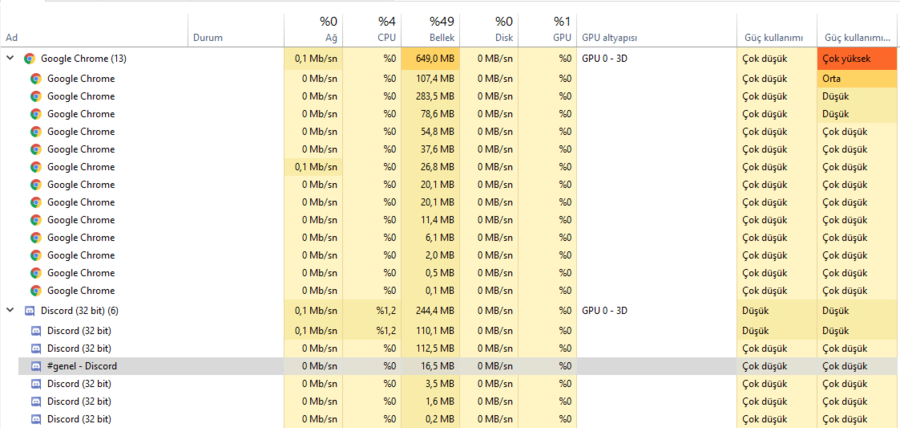Viewport: 900px width, 428px height.
Task: Click the 54,8 MB memory cell
Action: 430,131
